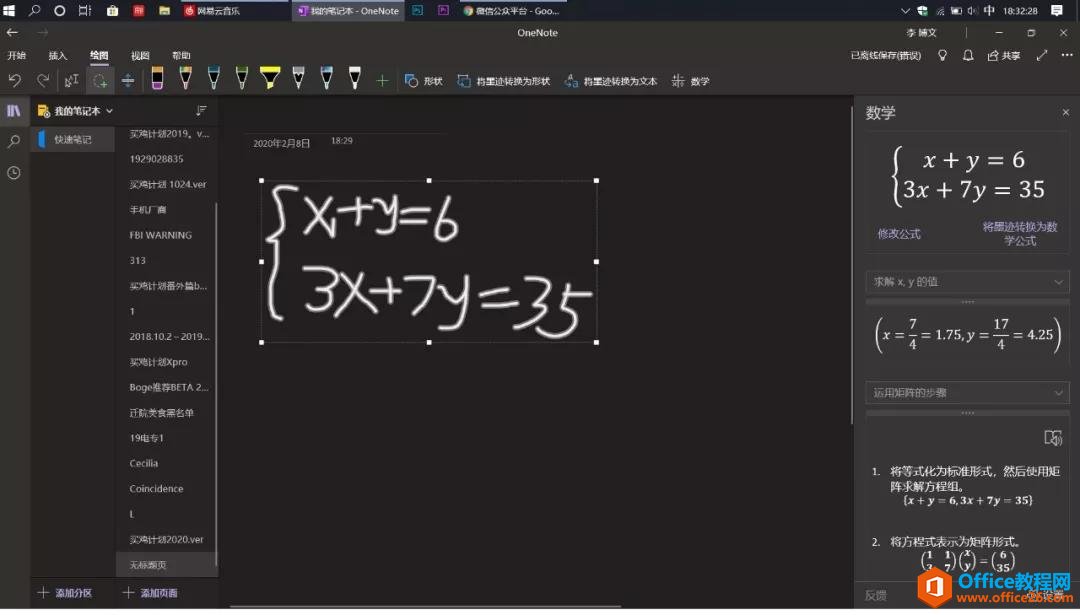Select the Lasso selection tool
1080x615 pixels.
pyautogui.click(x=103, y=81)
